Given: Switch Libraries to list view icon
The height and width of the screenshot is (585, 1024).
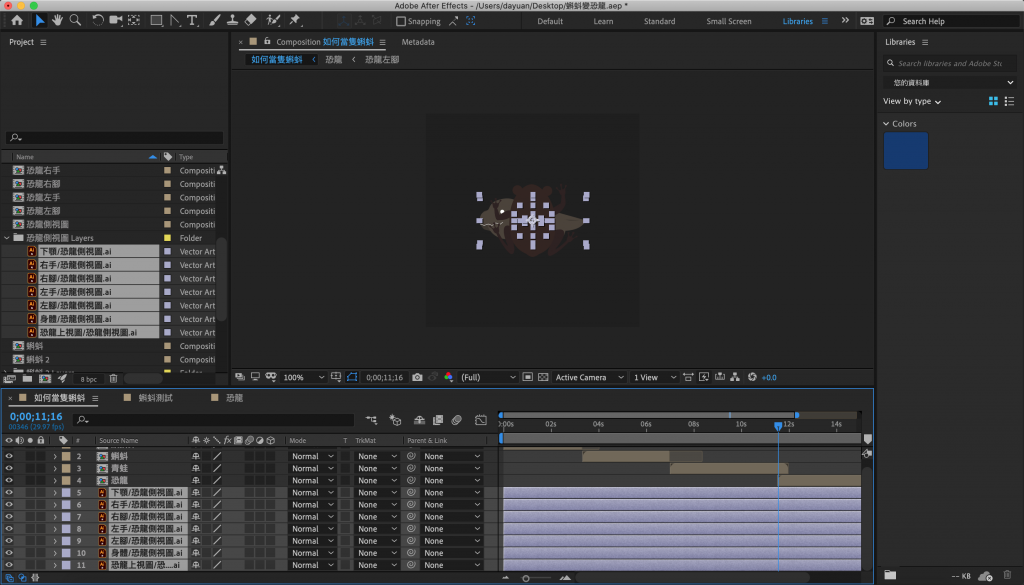Looking at the screenshot, I should click(1010, 101).
